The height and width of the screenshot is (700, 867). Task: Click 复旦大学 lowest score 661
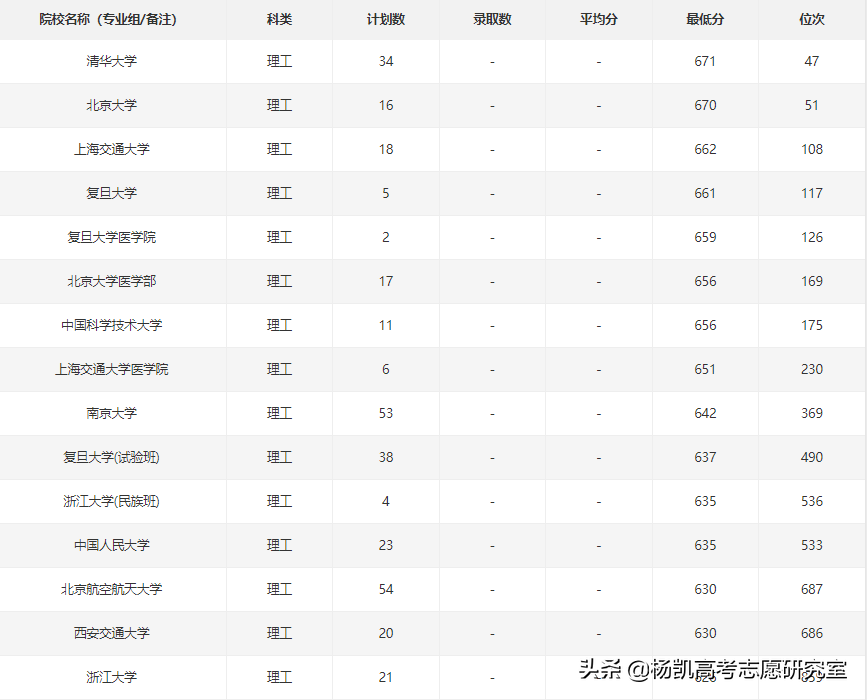(705, 193)
